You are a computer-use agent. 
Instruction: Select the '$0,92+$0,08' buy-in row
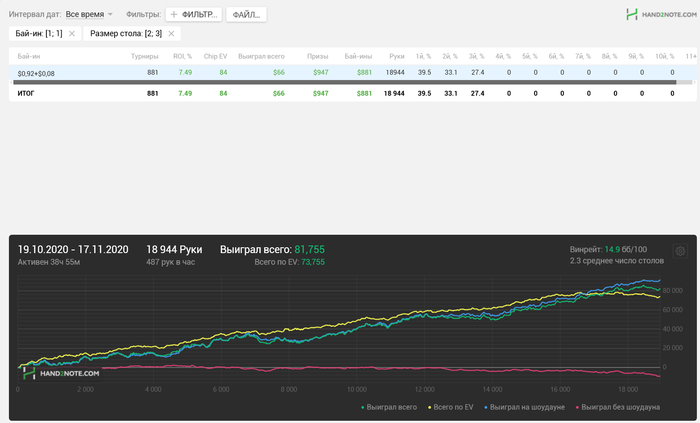coord(353,72)
